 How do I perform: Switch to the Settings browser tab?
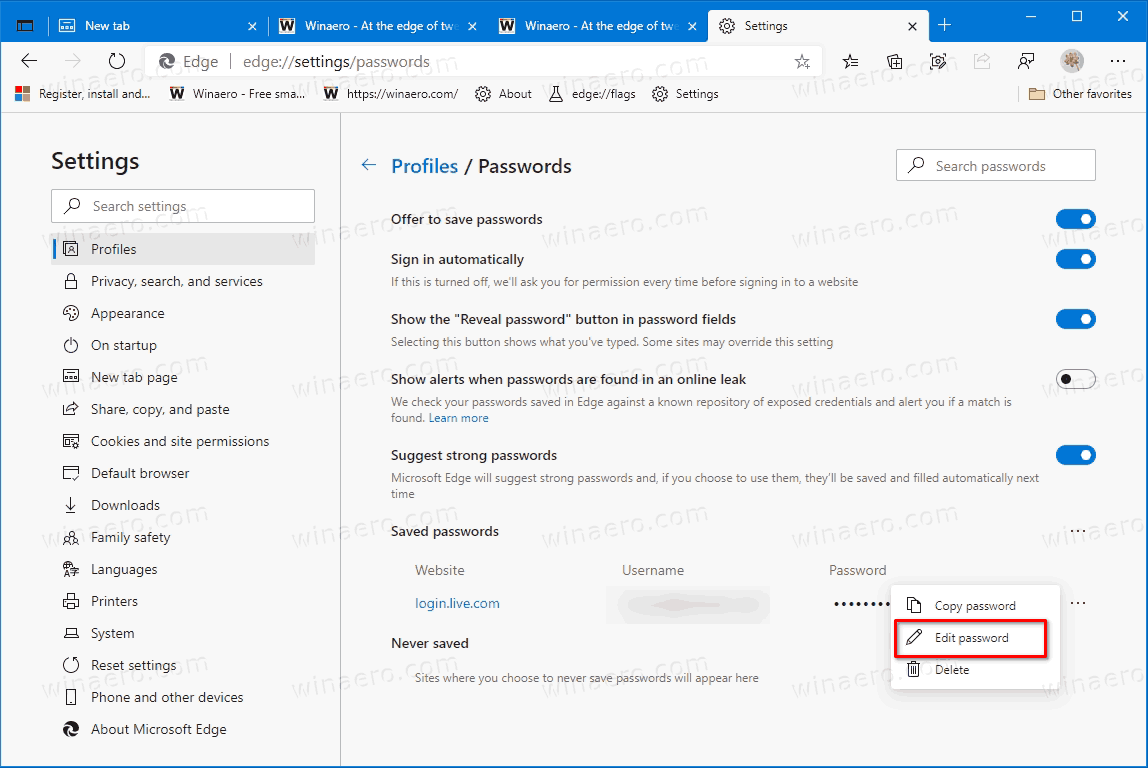click(819, 26)
